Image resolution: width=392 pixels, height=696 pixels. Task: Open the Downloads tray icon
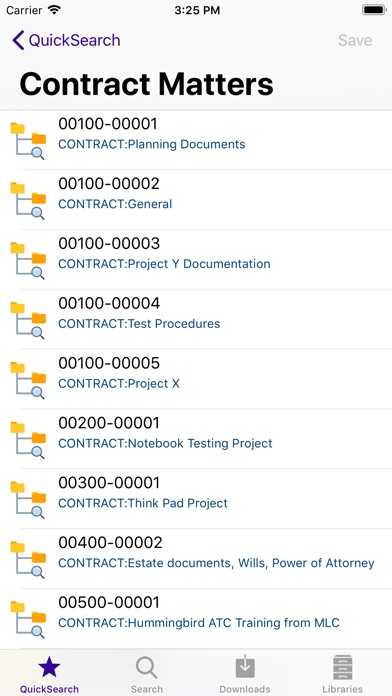[x=245, y=667]
